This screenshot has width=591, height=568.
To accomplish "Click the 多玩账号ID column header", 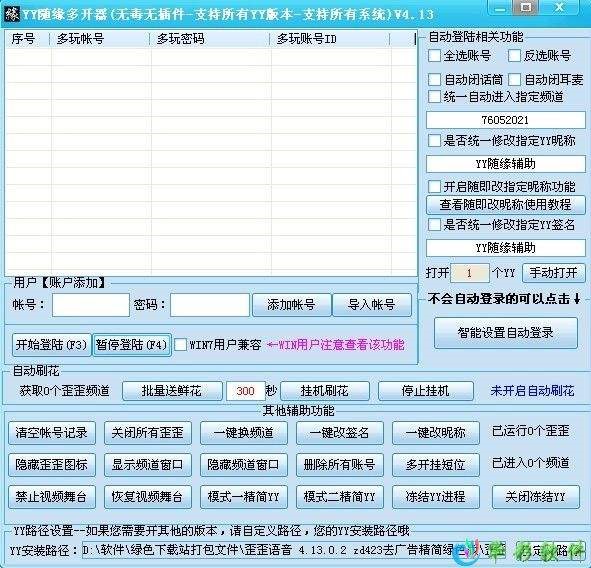I will (x=330, y=39).
